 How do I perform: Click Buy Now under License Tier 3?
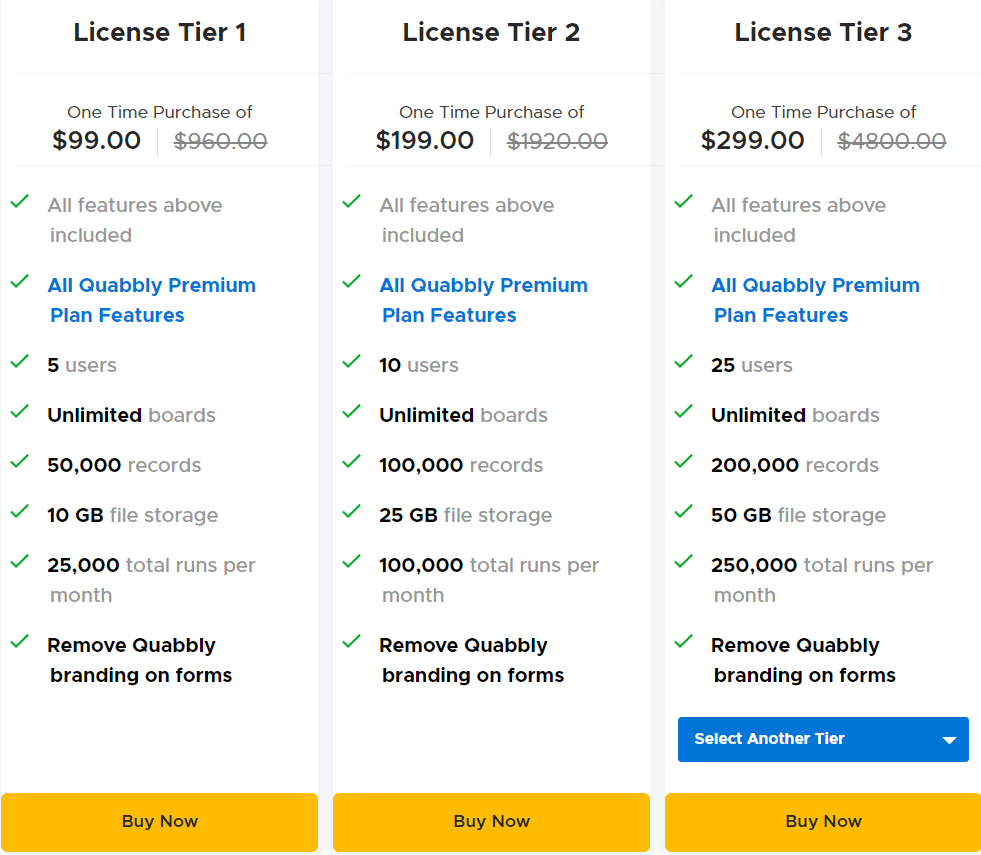pos(823,821)
